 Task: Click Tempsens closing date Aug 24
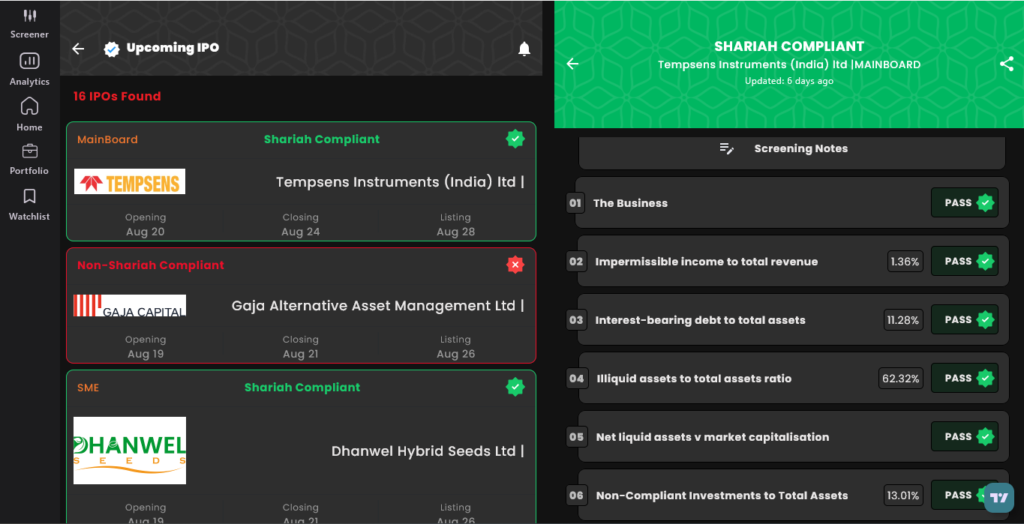pos(300,232)
